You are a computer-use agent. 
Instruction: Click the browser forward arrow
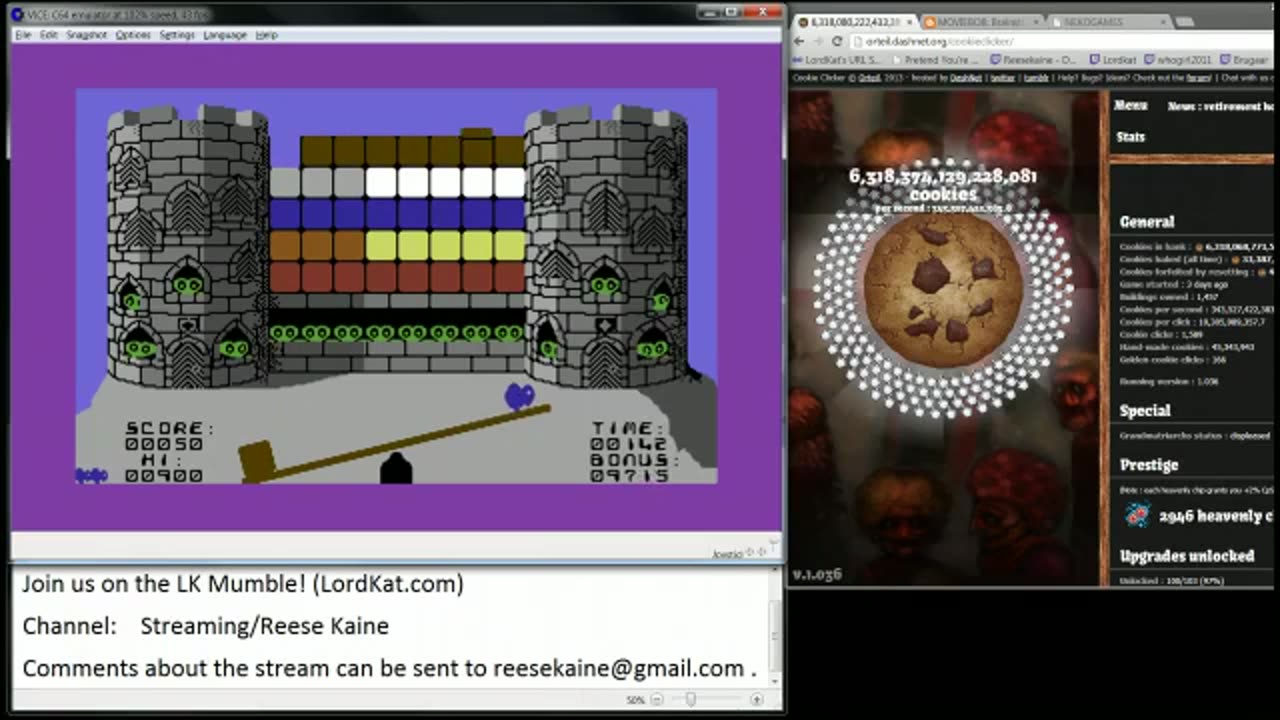tap(817, 41)
